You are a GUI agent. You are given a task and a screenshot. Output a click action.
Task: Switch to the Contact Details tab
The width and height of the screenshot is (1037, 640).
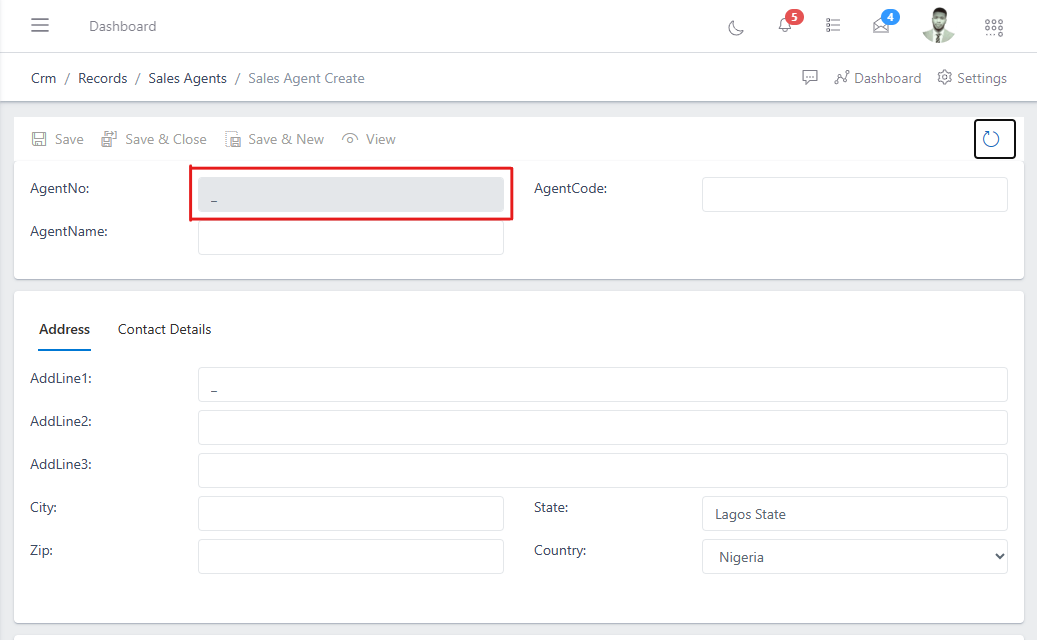[164, 329]
